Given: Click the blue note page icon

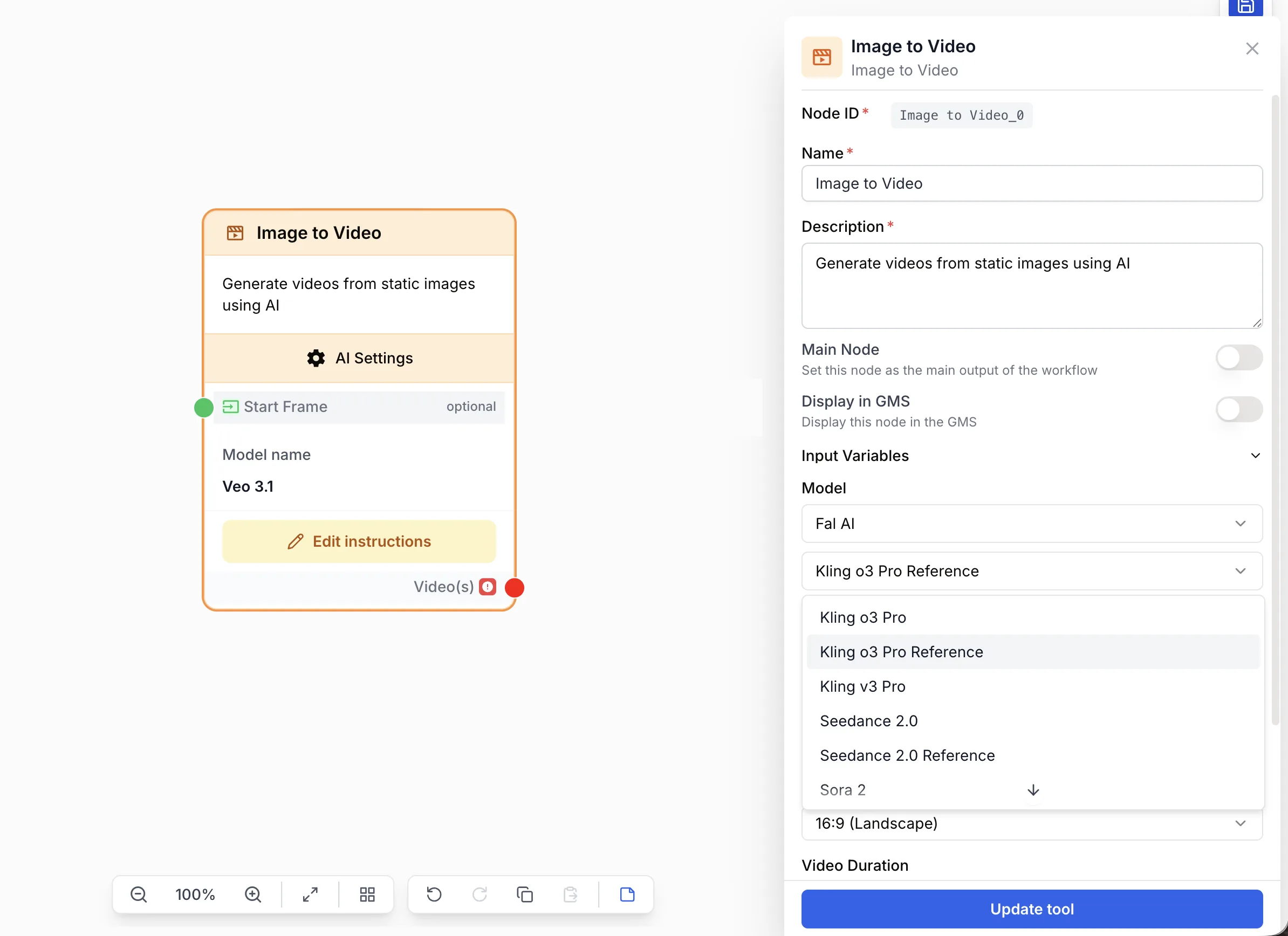Looking at the screenshot, I should [627, 894].
